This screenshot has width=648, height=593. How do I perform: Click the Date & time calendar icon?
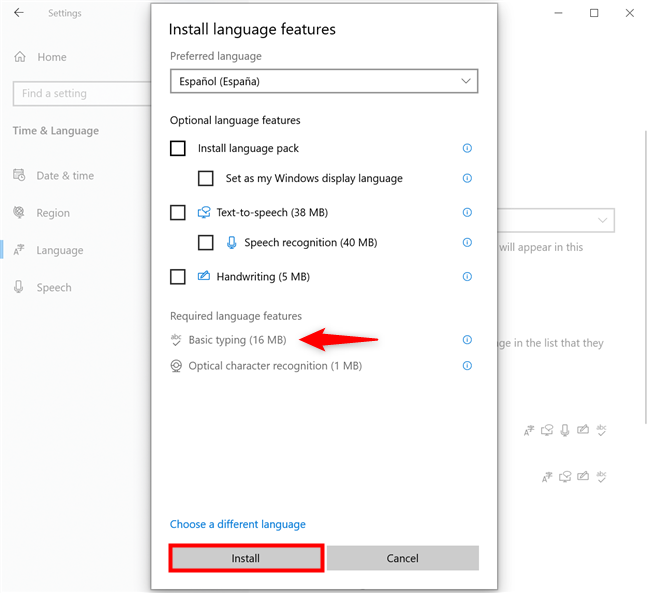[19, 175]
